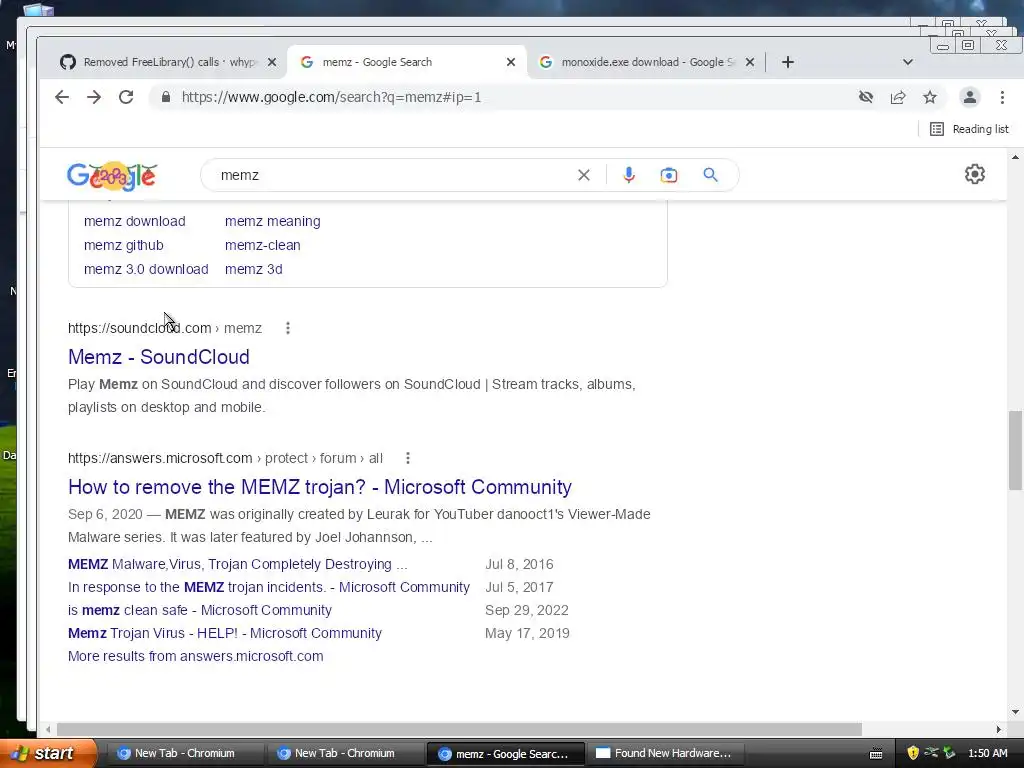Viewport: 1024px width, 768px height.
Task: Go back to the previous page
Action: pos(62,97)
